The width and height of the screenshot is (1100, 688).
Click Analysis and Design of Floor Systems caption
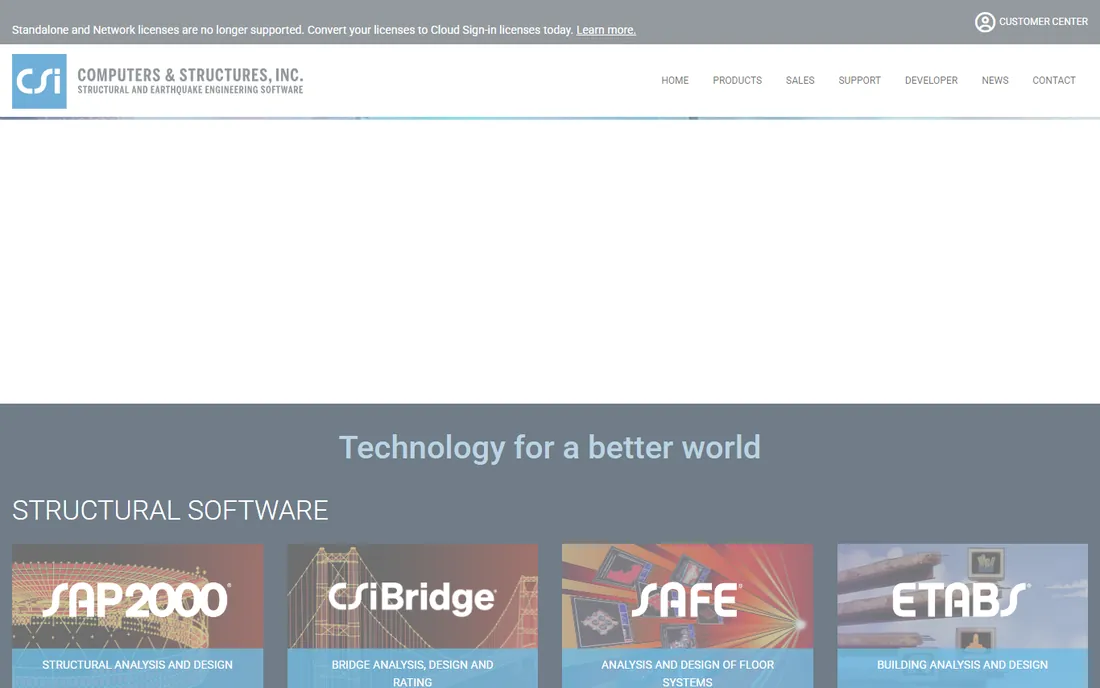(688, 673)
